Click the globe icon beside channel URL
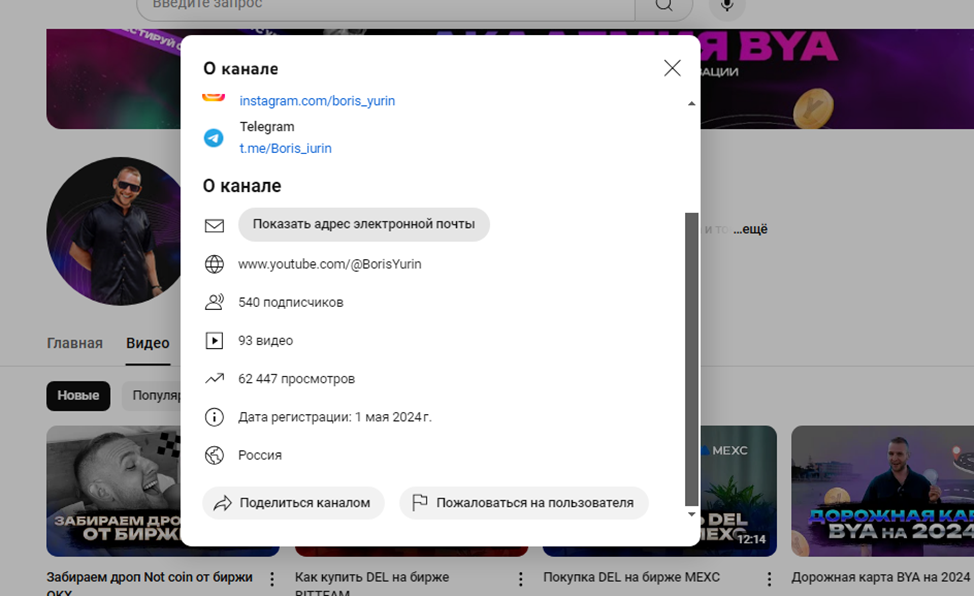 [214, 264]
